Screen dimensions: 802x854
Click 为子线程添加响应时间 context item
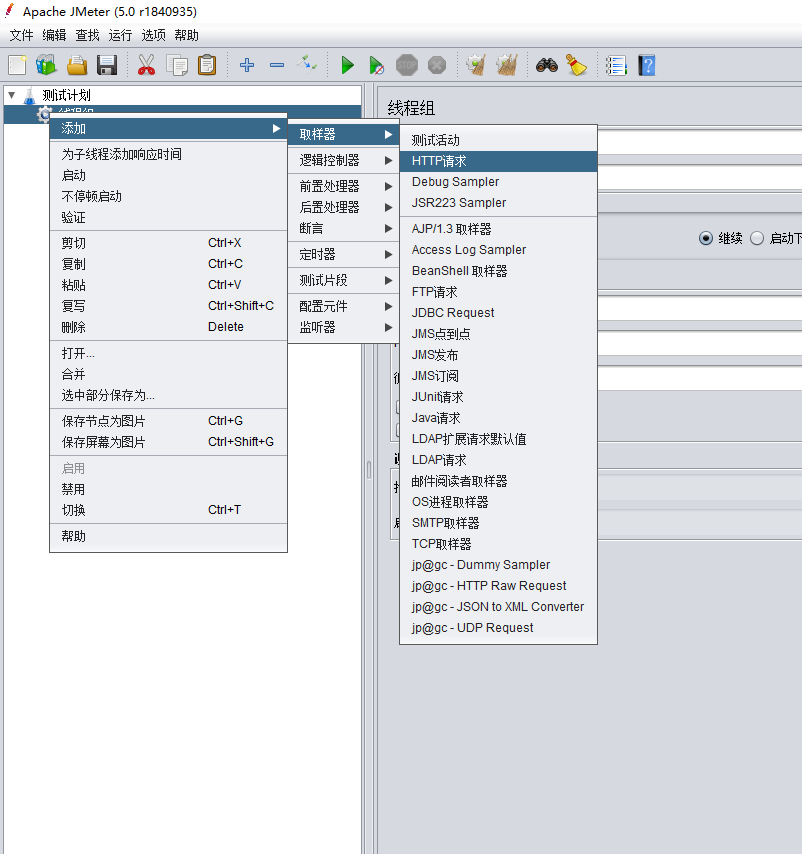tap(168, 155)
